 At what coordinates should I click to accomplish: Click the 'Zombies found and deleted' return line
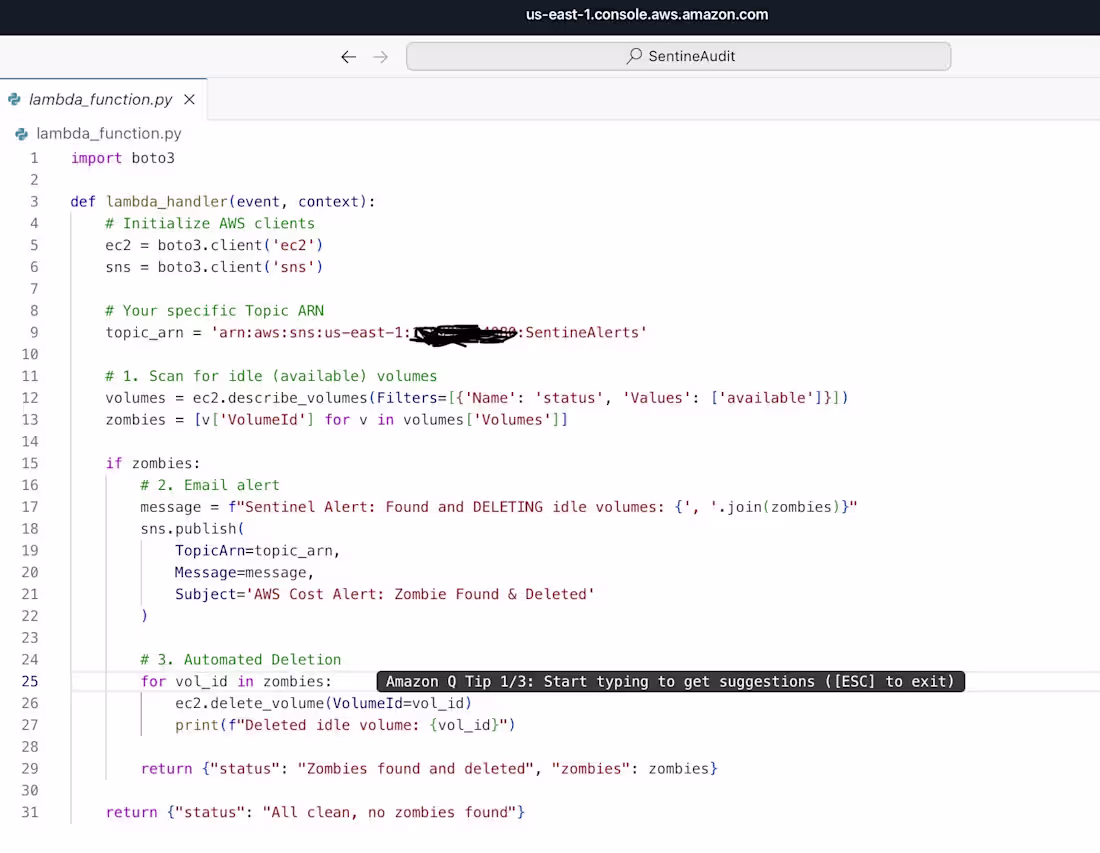tap(429, 768)
